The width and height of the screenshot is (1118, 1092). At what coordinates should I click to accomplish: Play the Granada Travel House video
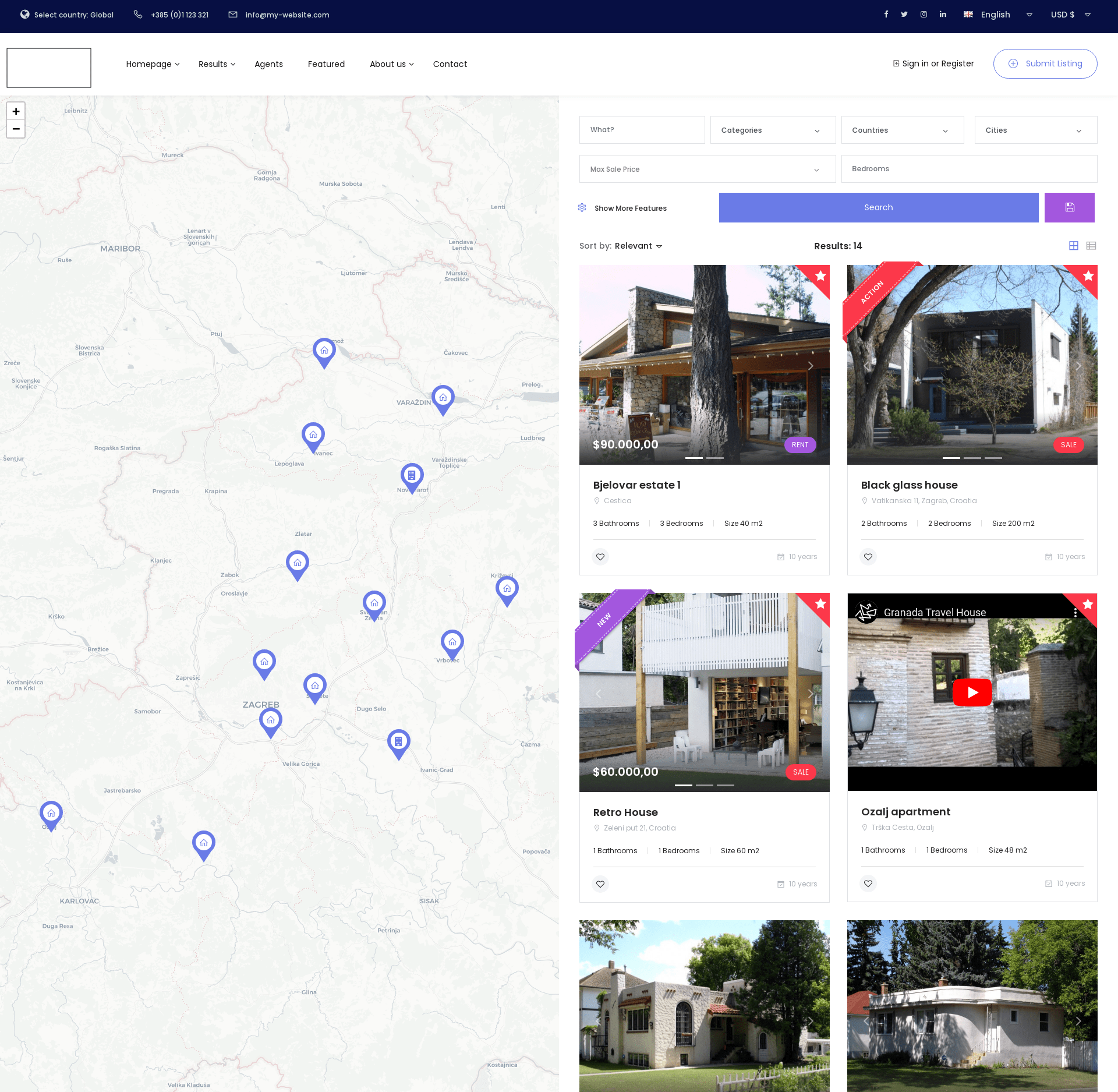tap(972, 692)
